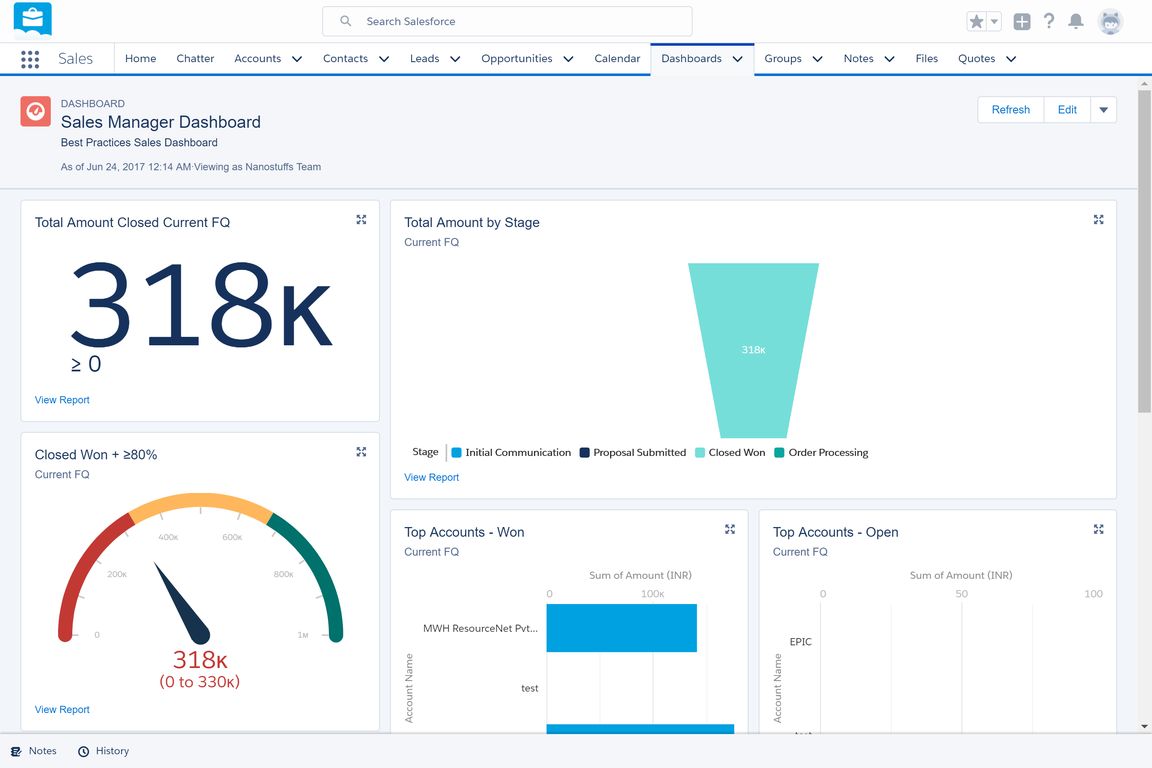Image resolution: width=1152 pixels, height=768 pixels.
Task: Open the Groups tab dropdown chevron
Action: coord(817,59)
